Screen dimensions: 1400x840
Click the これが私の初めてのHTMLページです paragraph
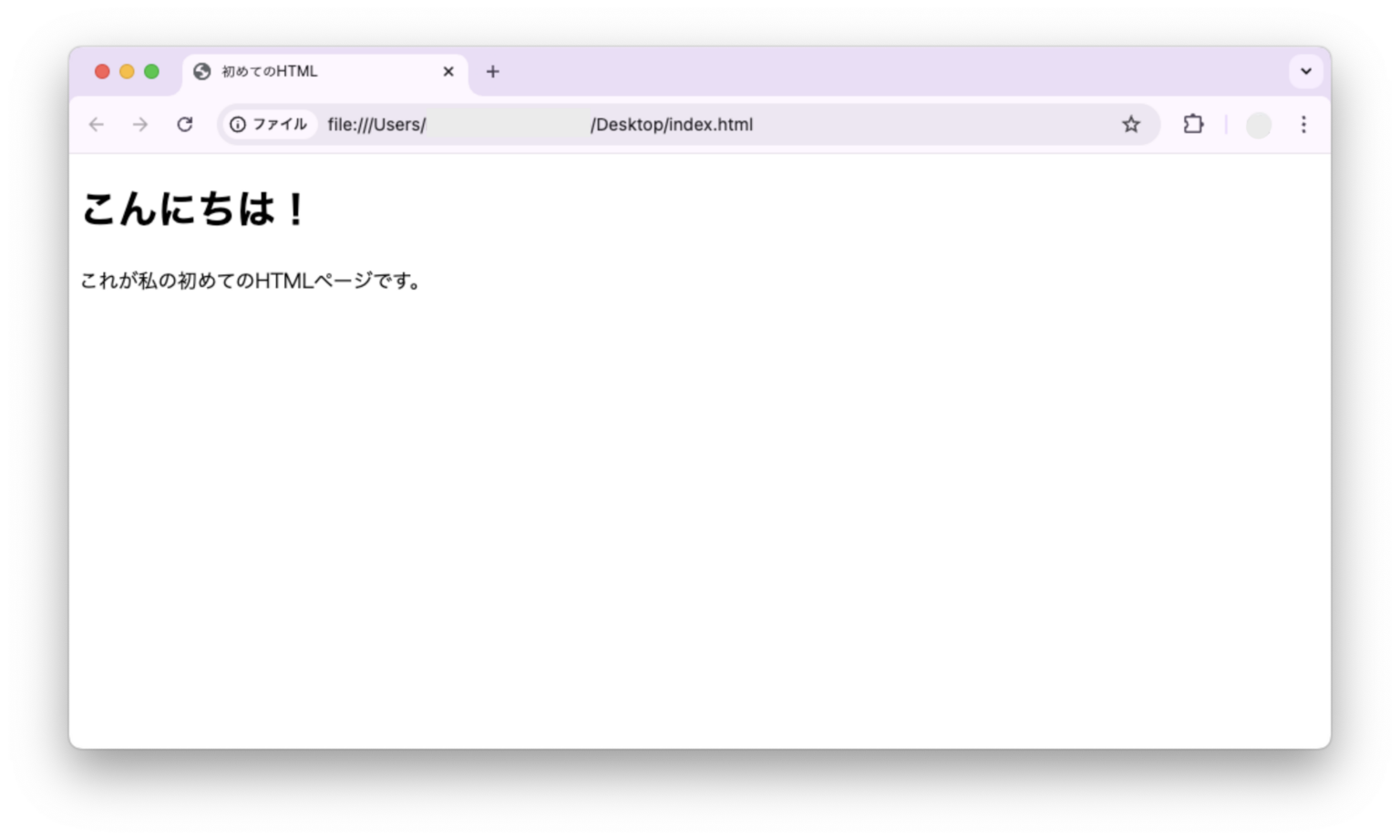tap(251, 281)
